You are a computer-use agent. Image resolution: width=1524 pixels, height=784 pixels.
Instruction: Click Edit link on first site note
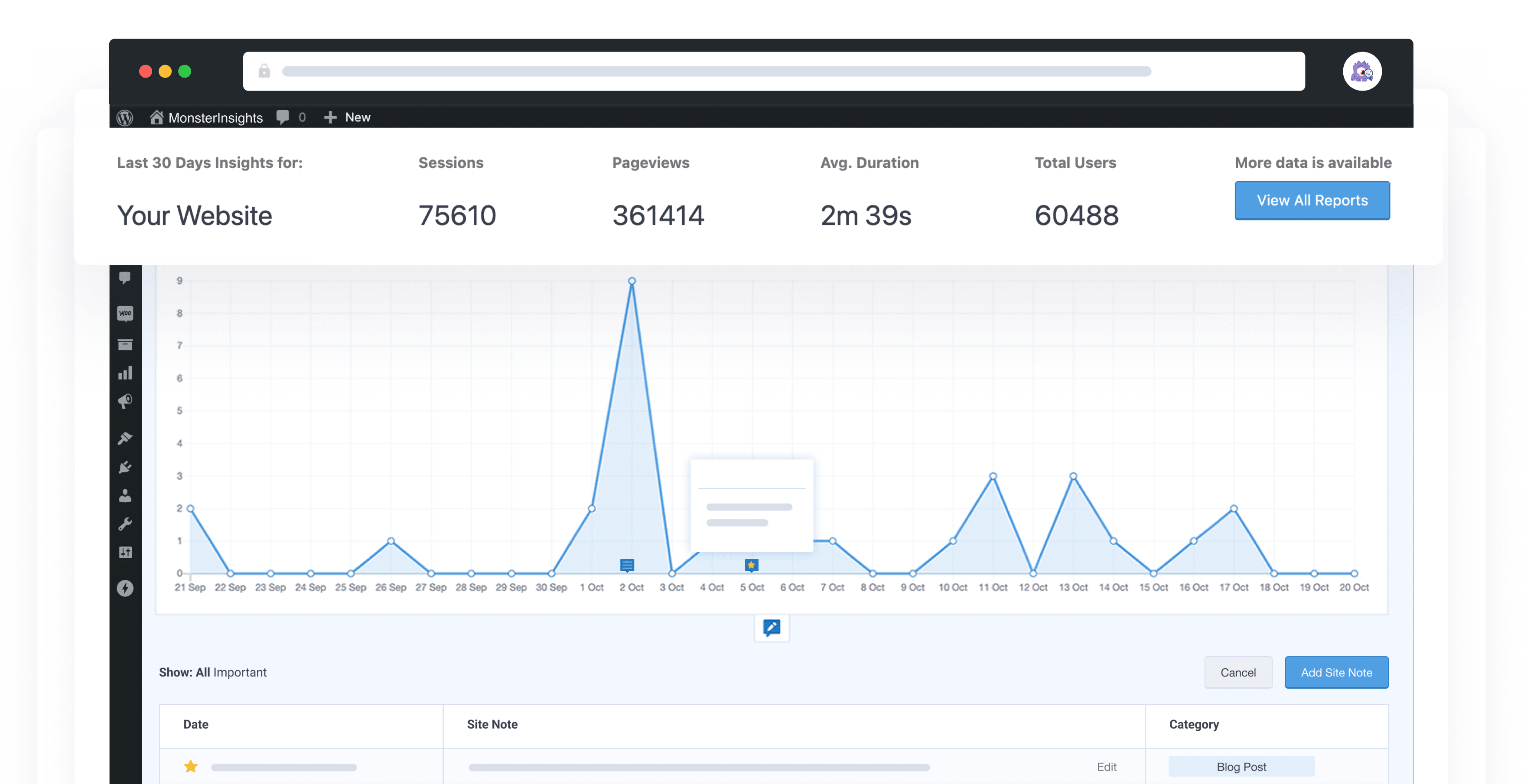pos(1106,767)
